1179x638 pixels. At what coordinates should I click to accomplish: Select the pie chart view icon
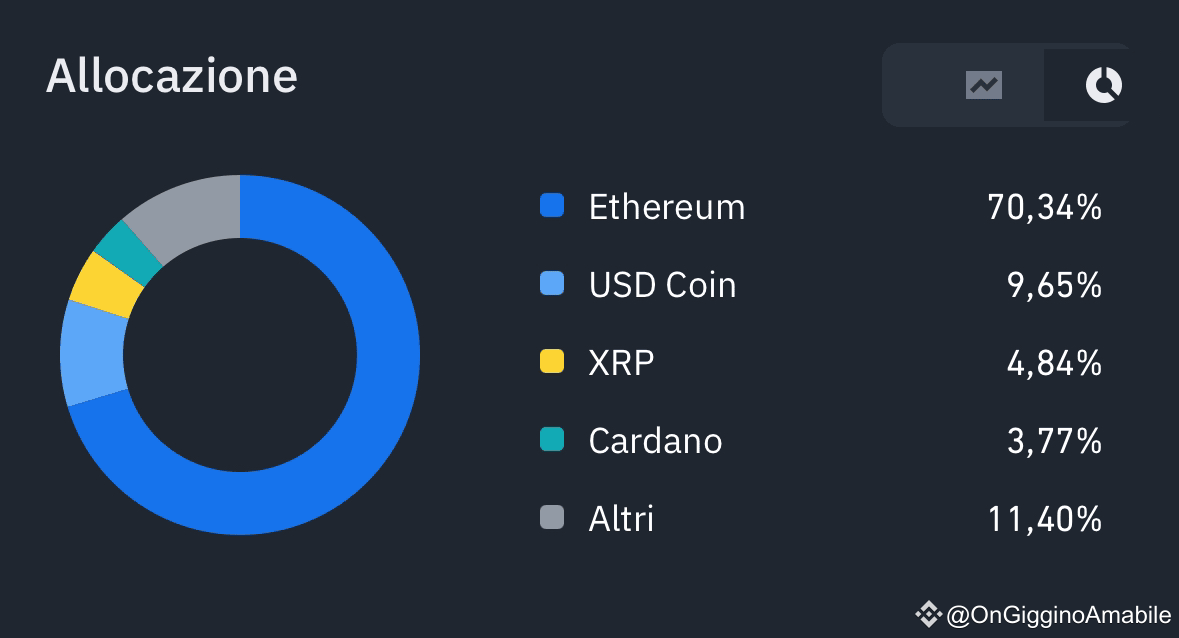(1103, 85)
